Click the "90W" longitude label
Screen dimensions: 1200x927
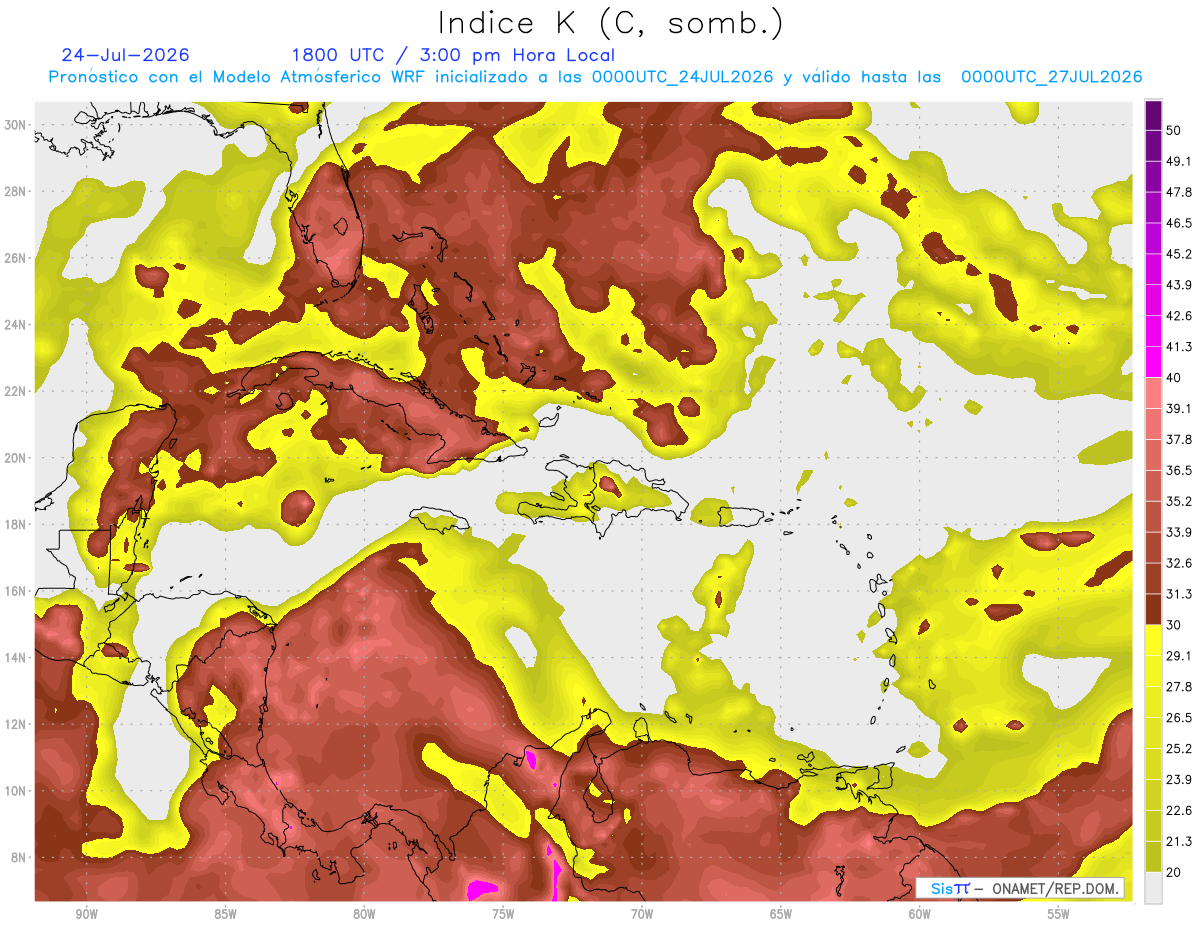pyautogui.click(x=86, y=914)
